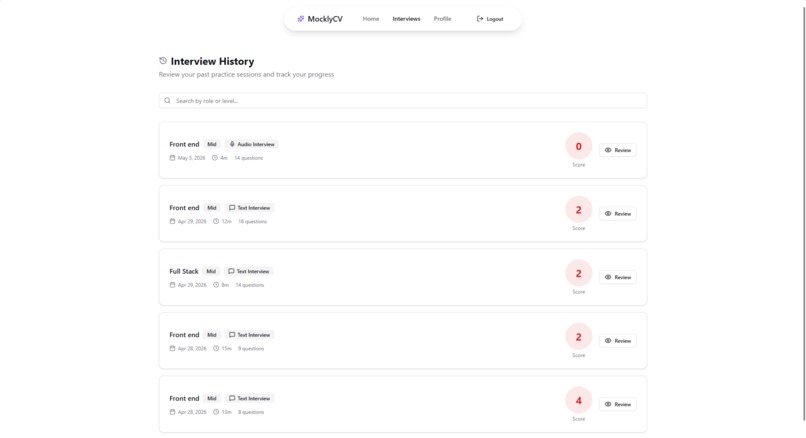Click Text Interview badge on the 9 questions card
806x438 pixels.
click(250, 335)
